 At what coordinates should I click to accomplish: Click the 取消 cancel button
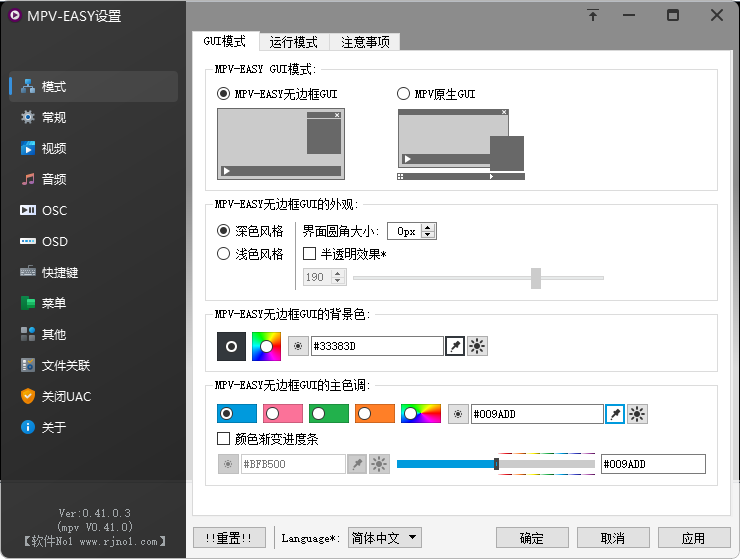point(613,538)
